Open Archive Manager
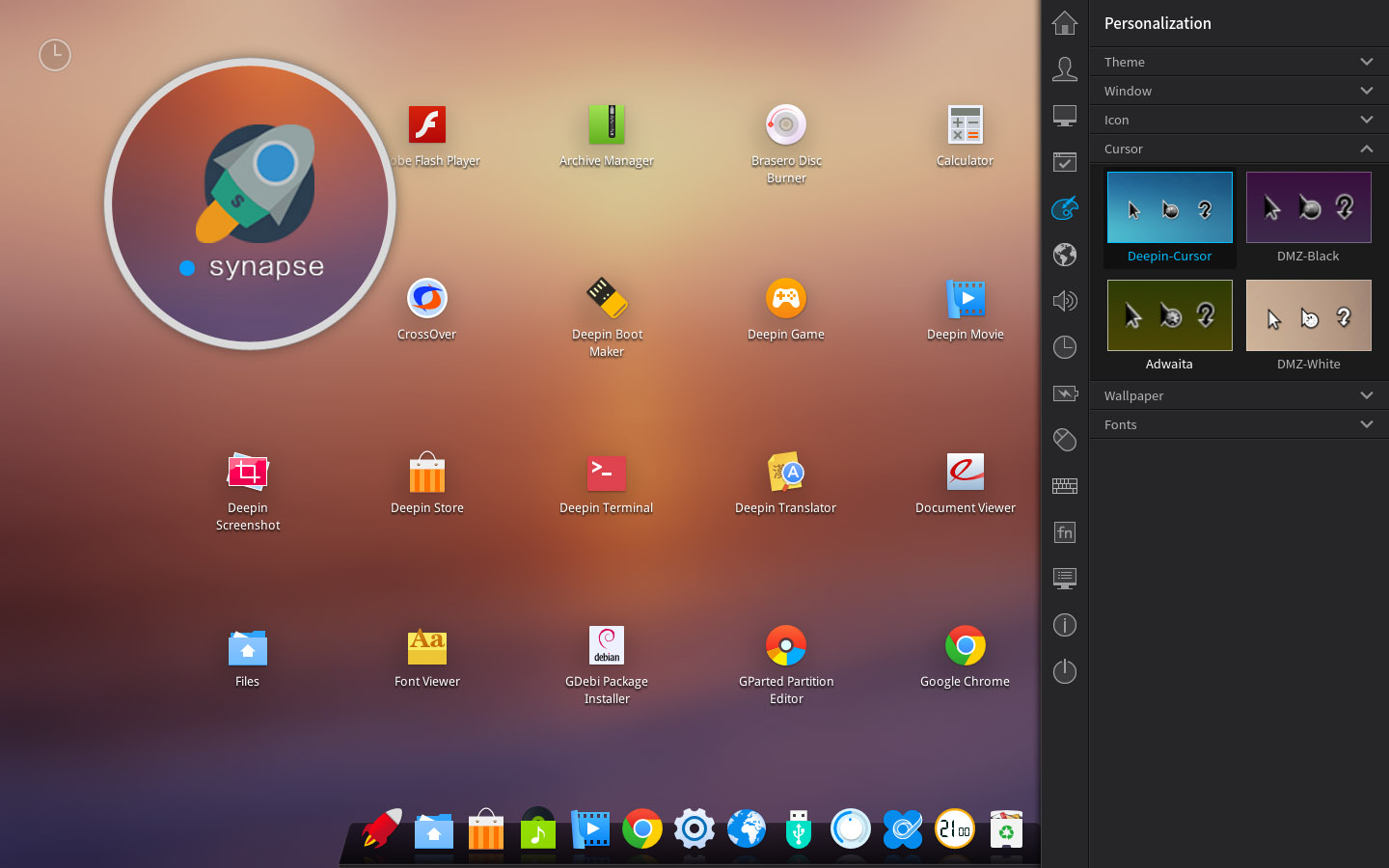This screenshot has height=868, width=1389. pos(607,124)
